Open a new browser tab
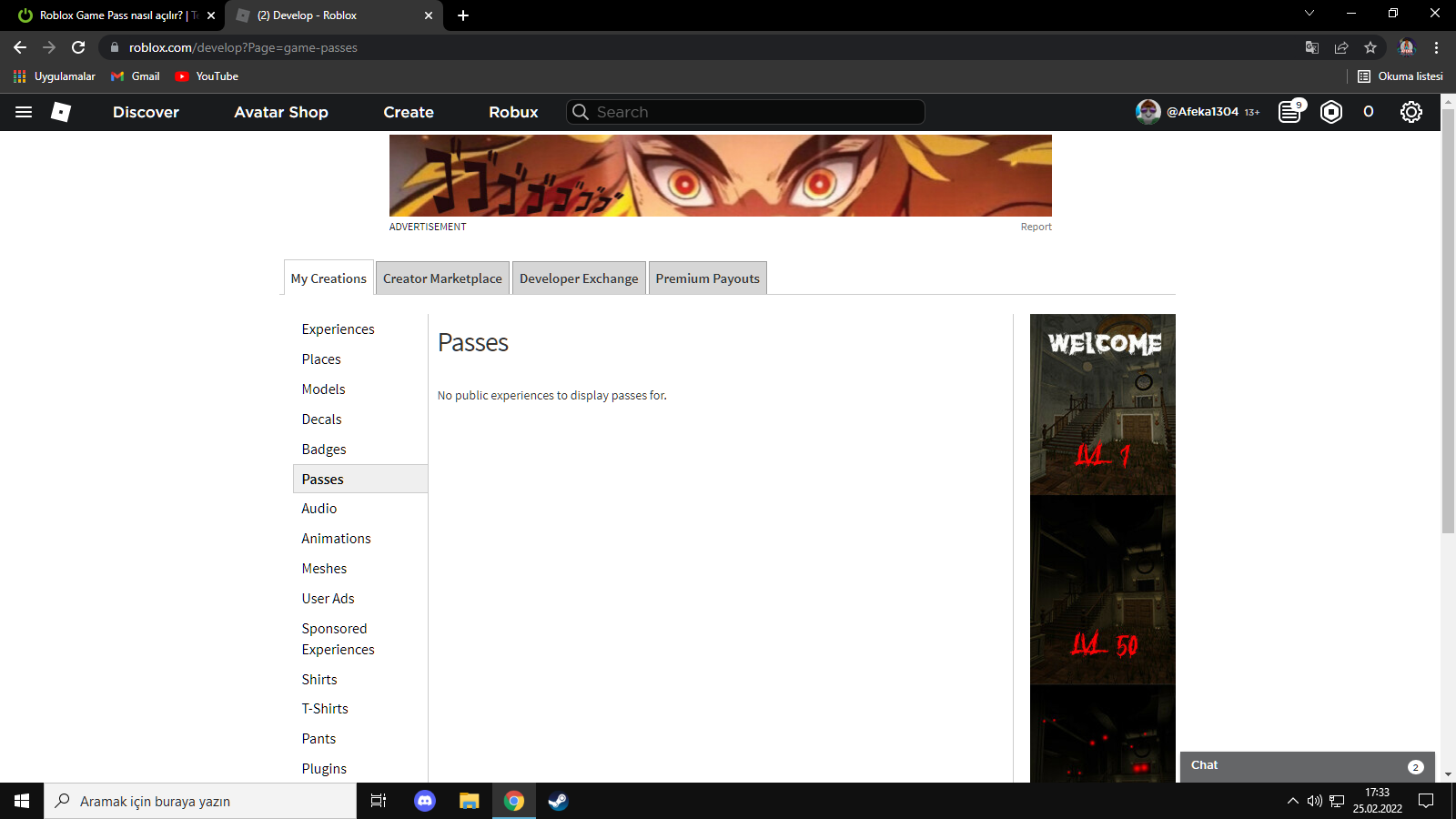1456x819 pixels. coord(463,15)
